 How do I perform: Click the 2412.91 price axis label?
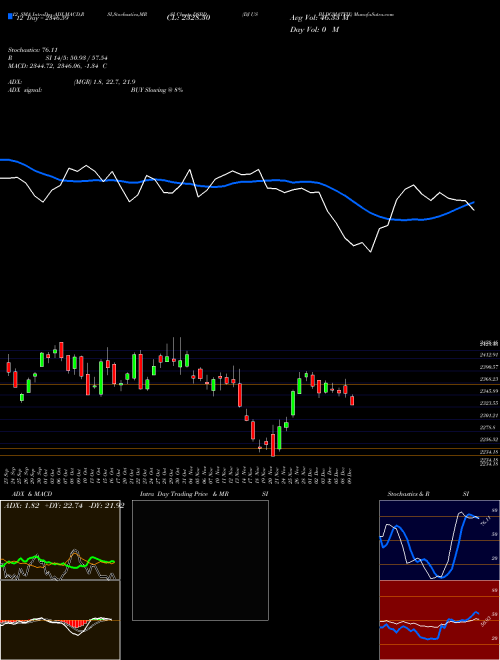point(489,355)
